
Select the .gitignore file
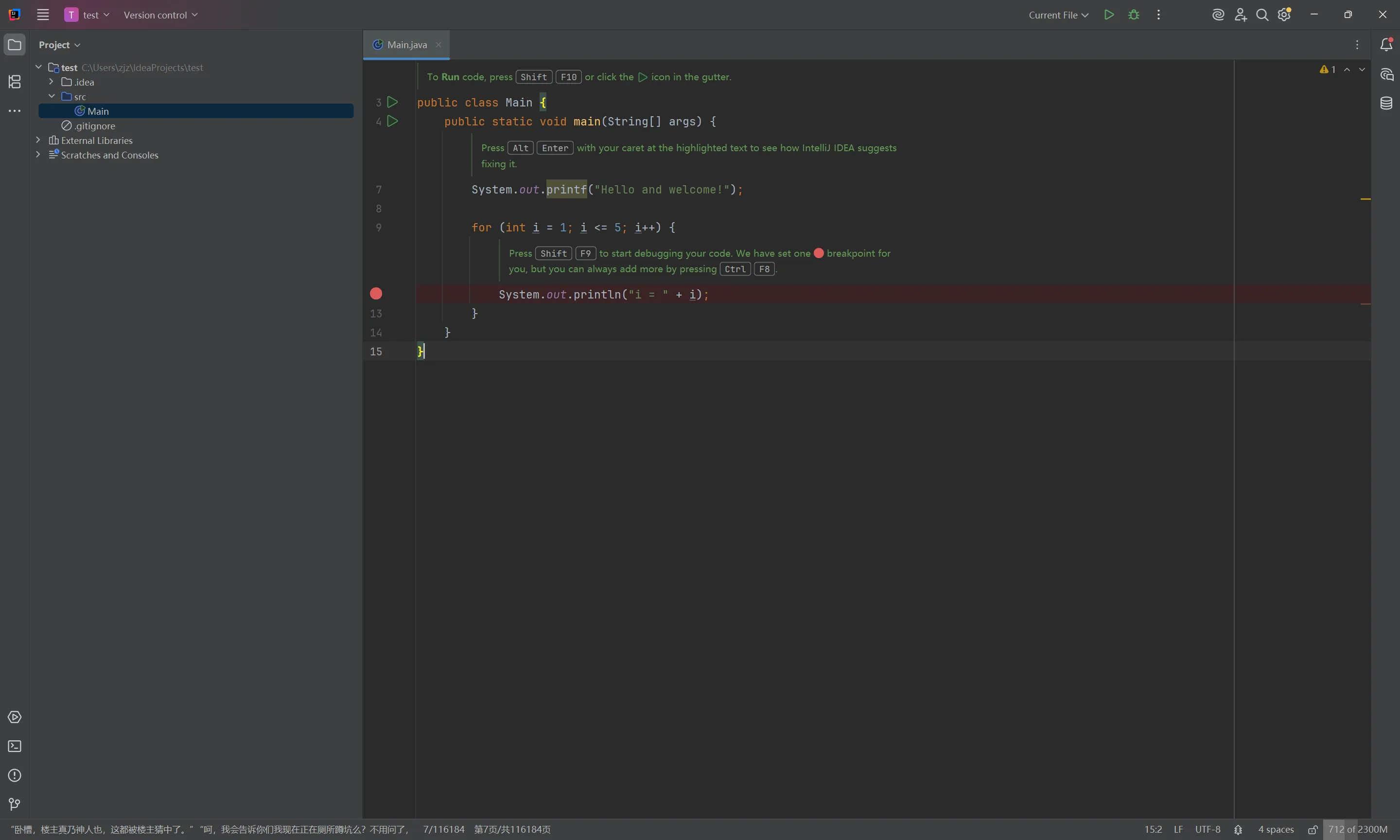[x=88, y=126]
